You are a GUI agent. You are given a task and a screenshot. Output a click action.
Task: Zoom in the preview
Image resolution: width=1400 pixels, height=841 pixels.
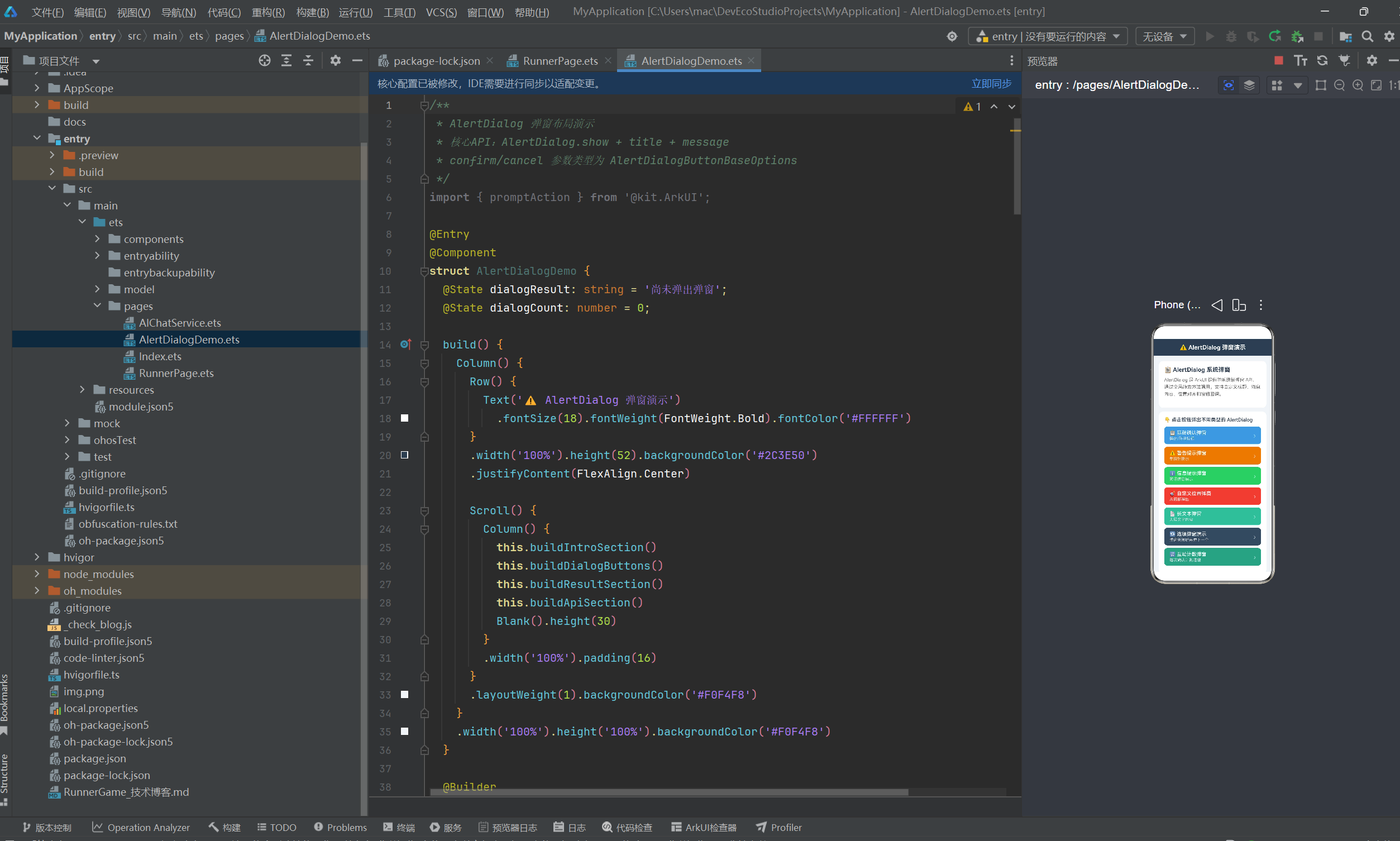click(1358, 85)
